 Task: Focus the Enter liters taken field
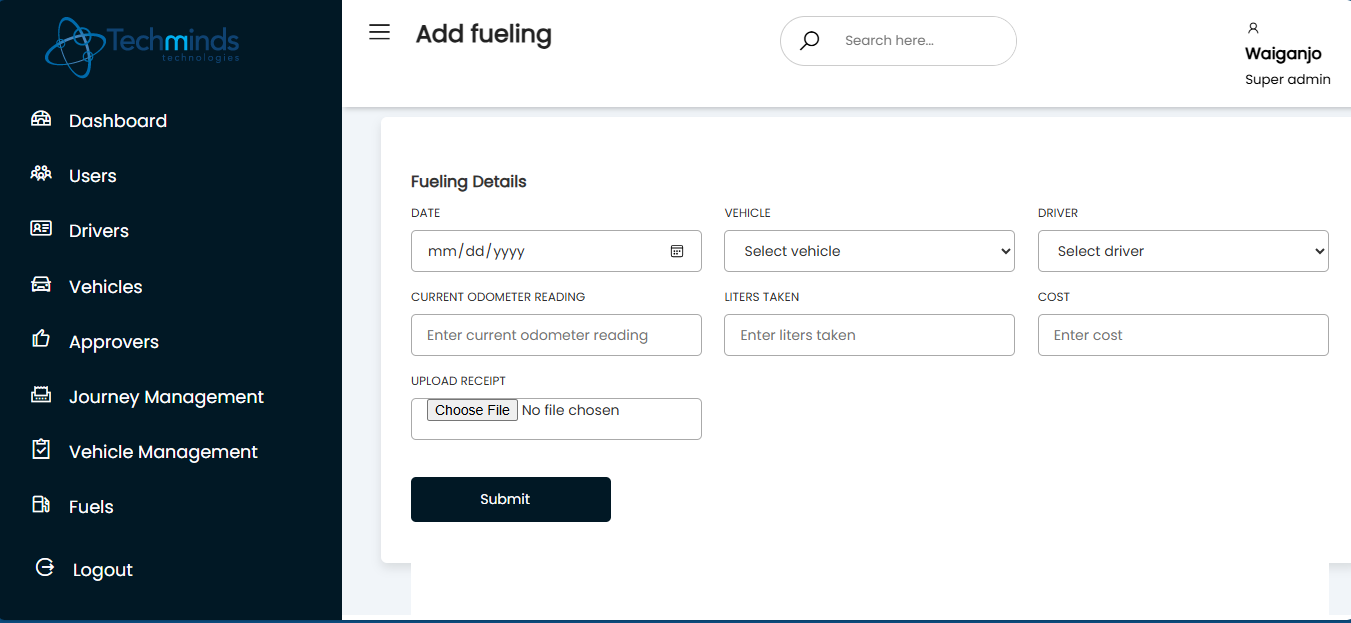click(869, 335)
